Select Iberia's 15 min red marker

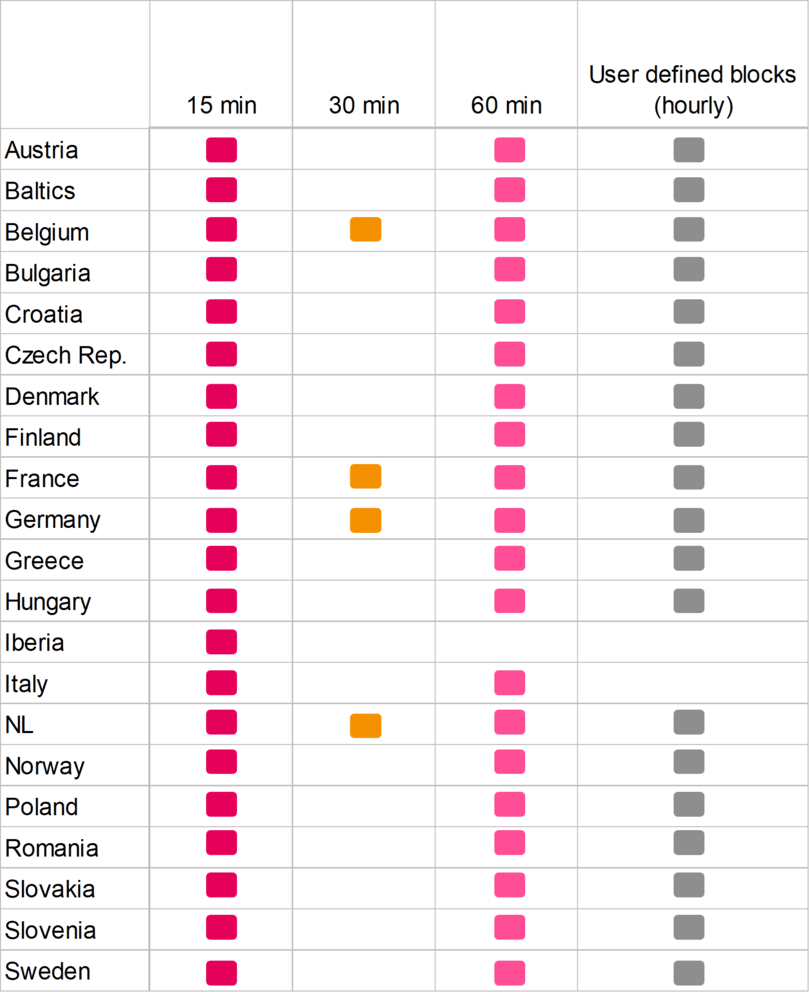[221, 642]
